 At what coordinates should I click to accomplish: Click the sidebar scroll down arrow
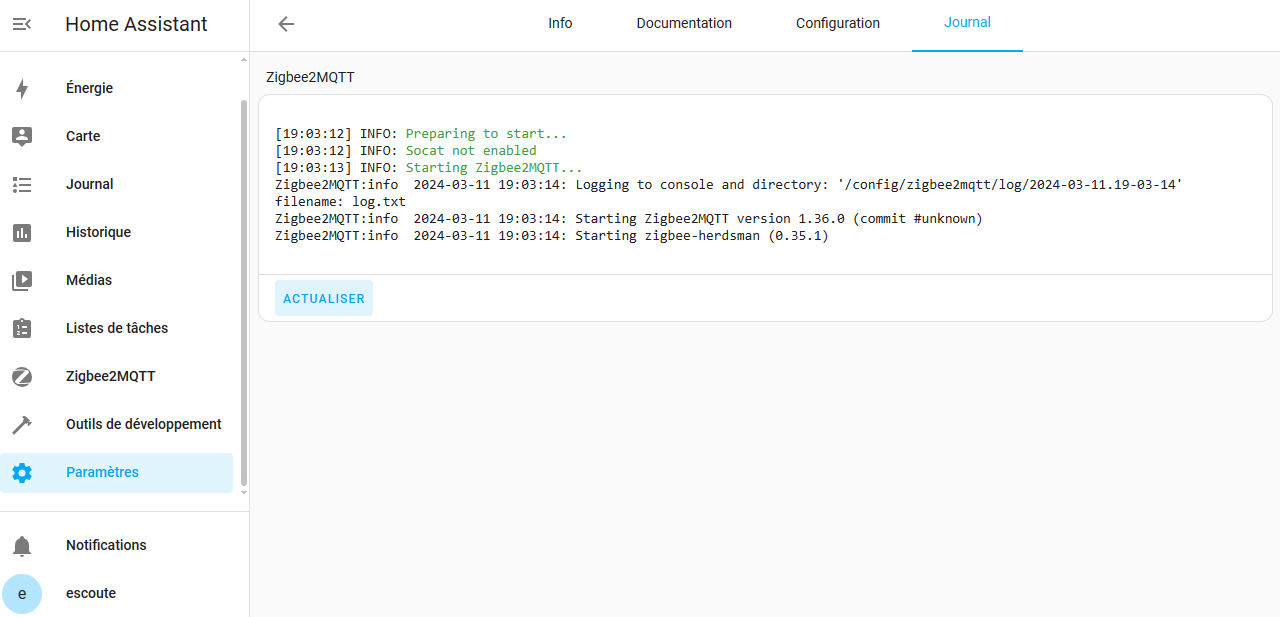tap(244, 492)
